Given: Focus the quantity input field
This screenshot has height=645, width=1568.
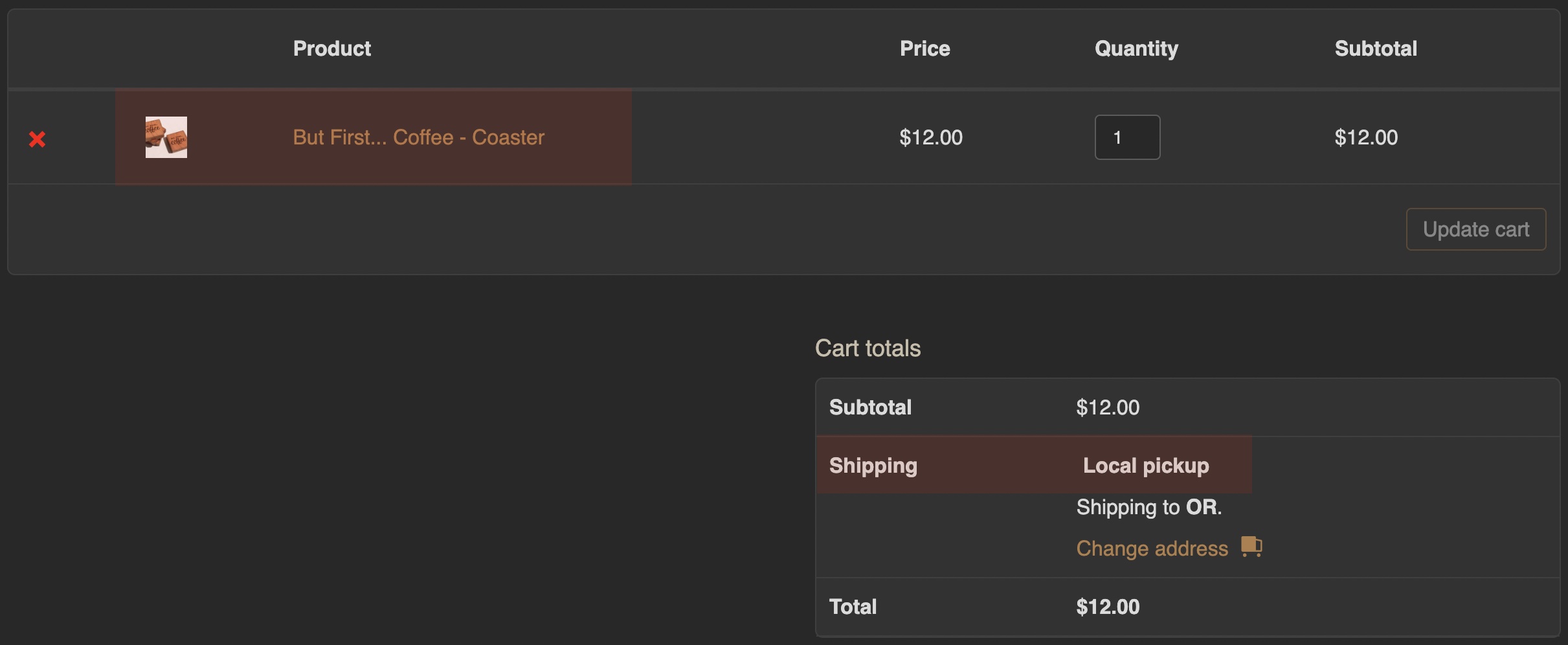Looking at the screenshot, I should [1127, 137].
